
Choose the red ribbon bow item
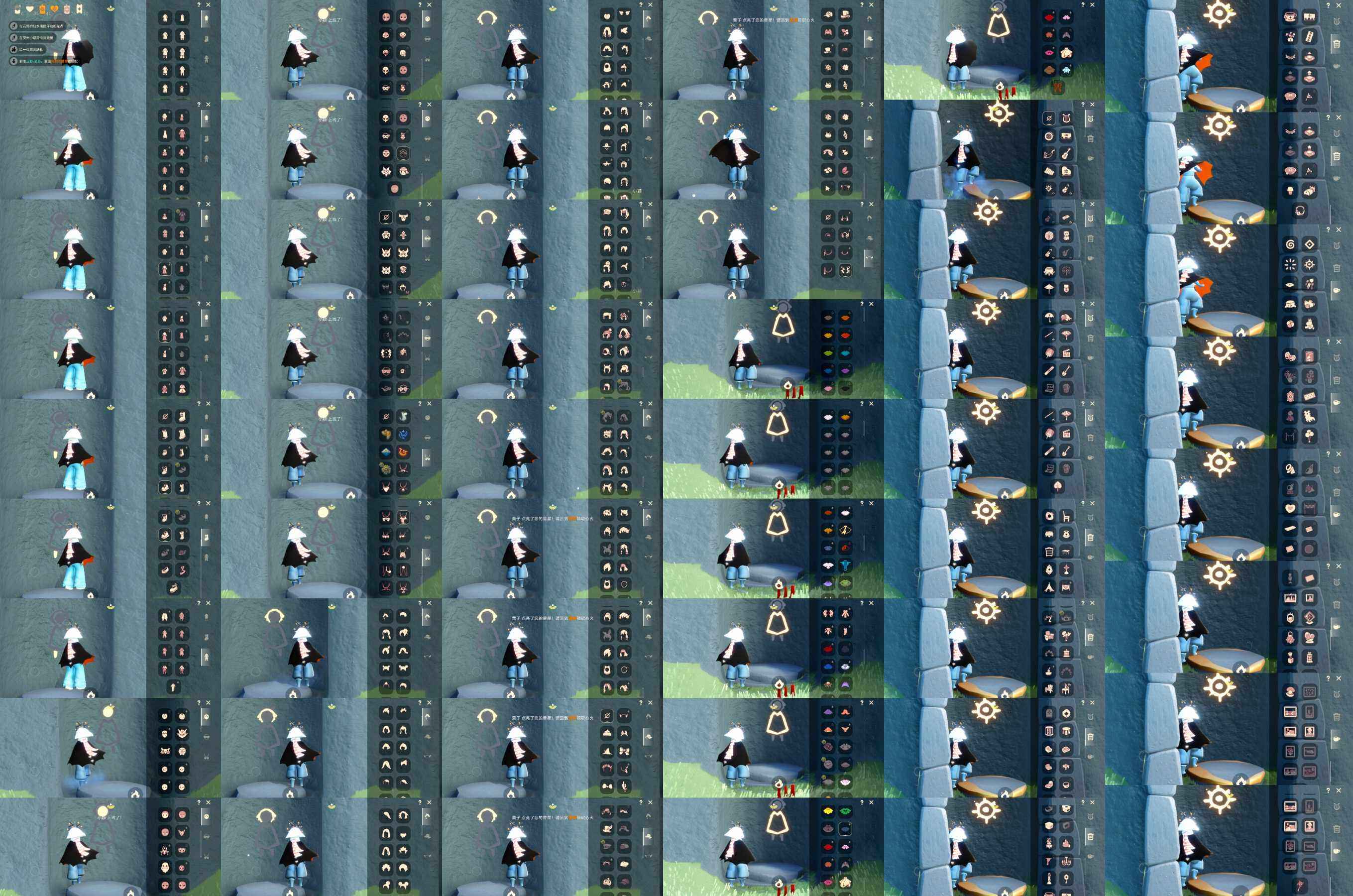(x=1058, y=88)
